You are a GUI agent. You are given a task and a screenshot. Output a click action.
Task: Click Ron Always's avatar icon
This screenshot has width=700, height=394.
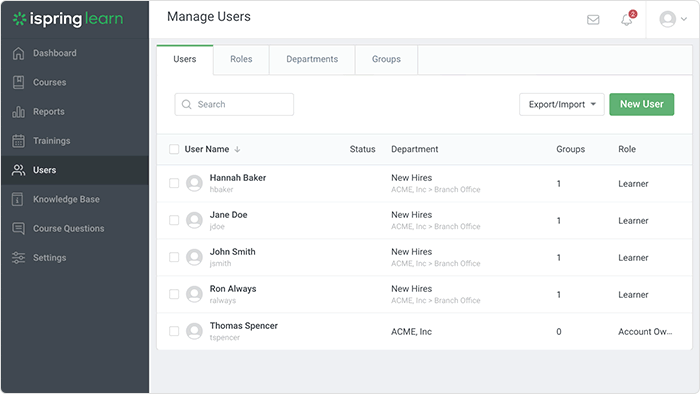pos(194,294)
